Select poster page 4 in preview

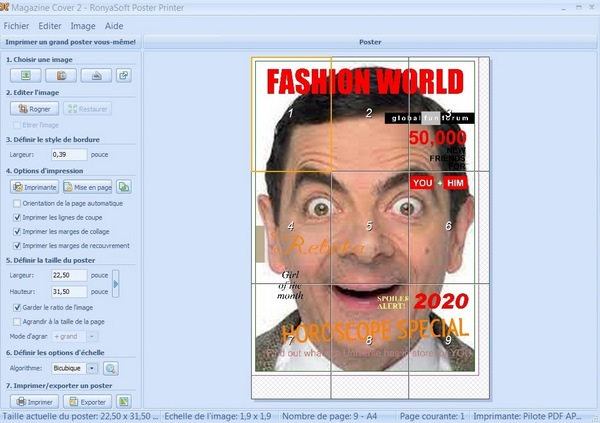click(x=291, y=227)
